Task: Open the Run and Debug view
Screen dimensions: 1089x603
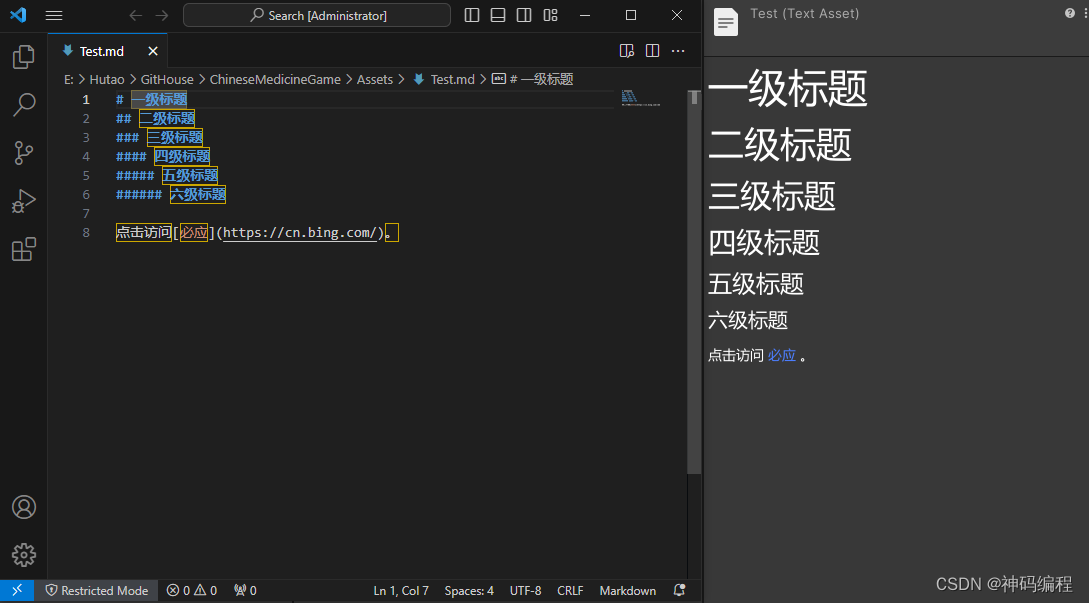Action: click(x=24, y=201)
